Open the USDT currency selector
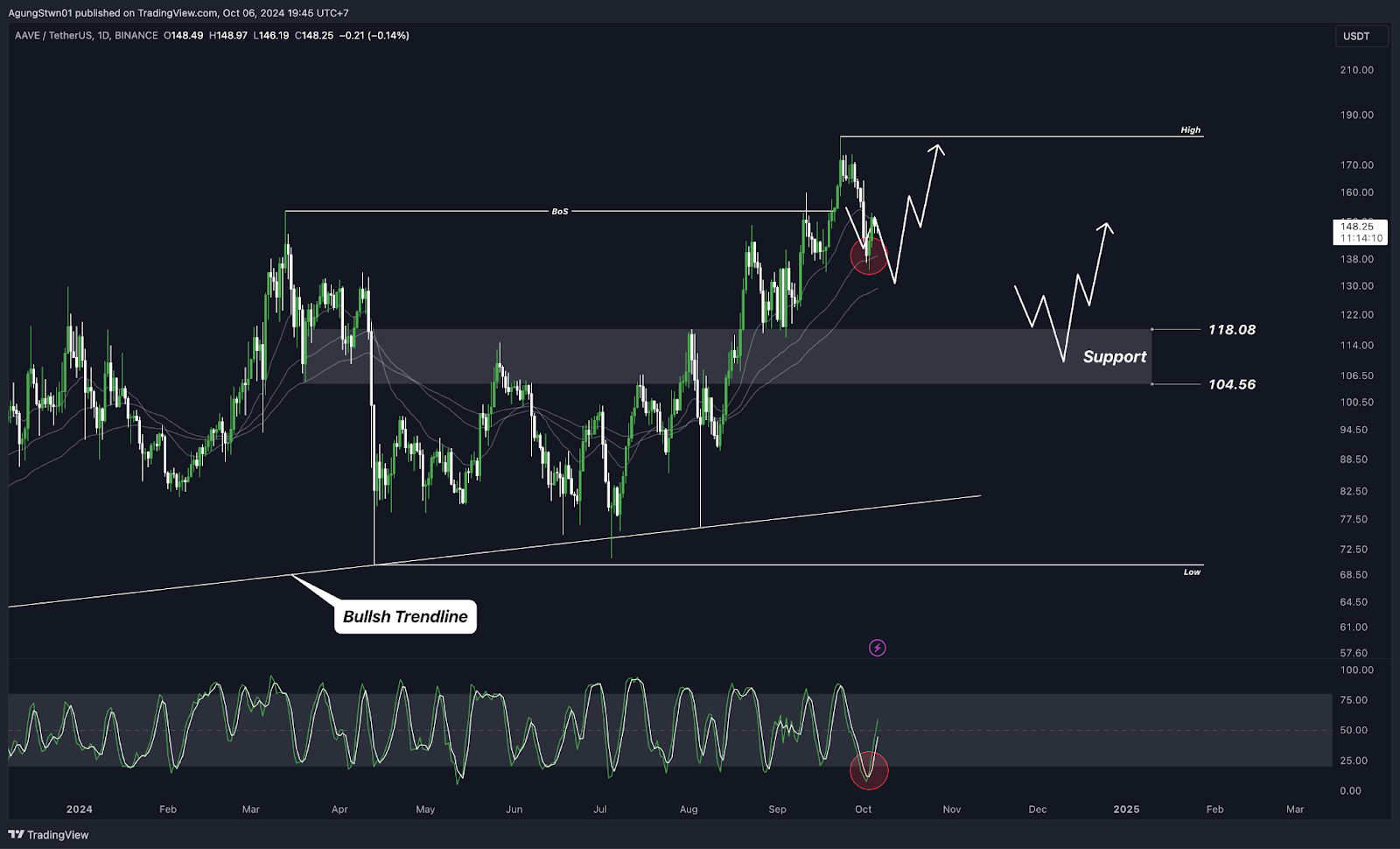 1361,36
